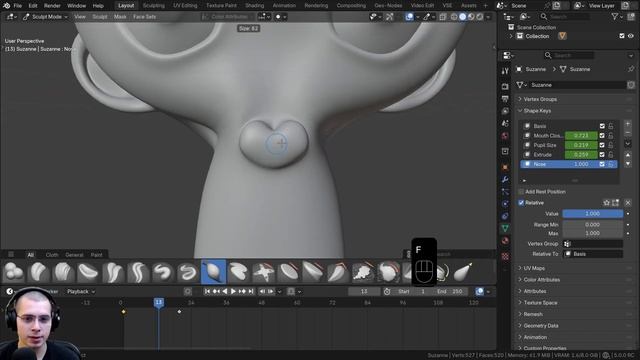
Task: Open the Render properties tab
Action: (505, 87)
